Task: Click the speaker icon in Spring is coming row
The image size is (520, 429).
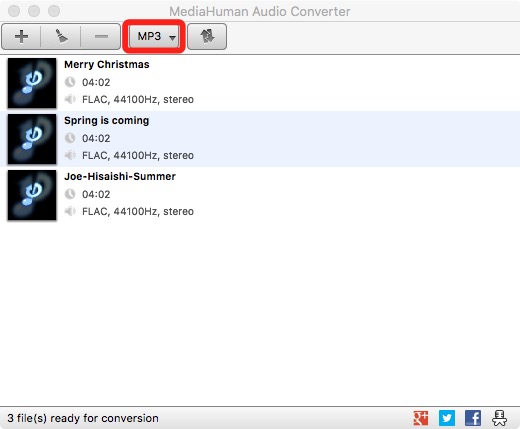Action: tap(70, 155)
